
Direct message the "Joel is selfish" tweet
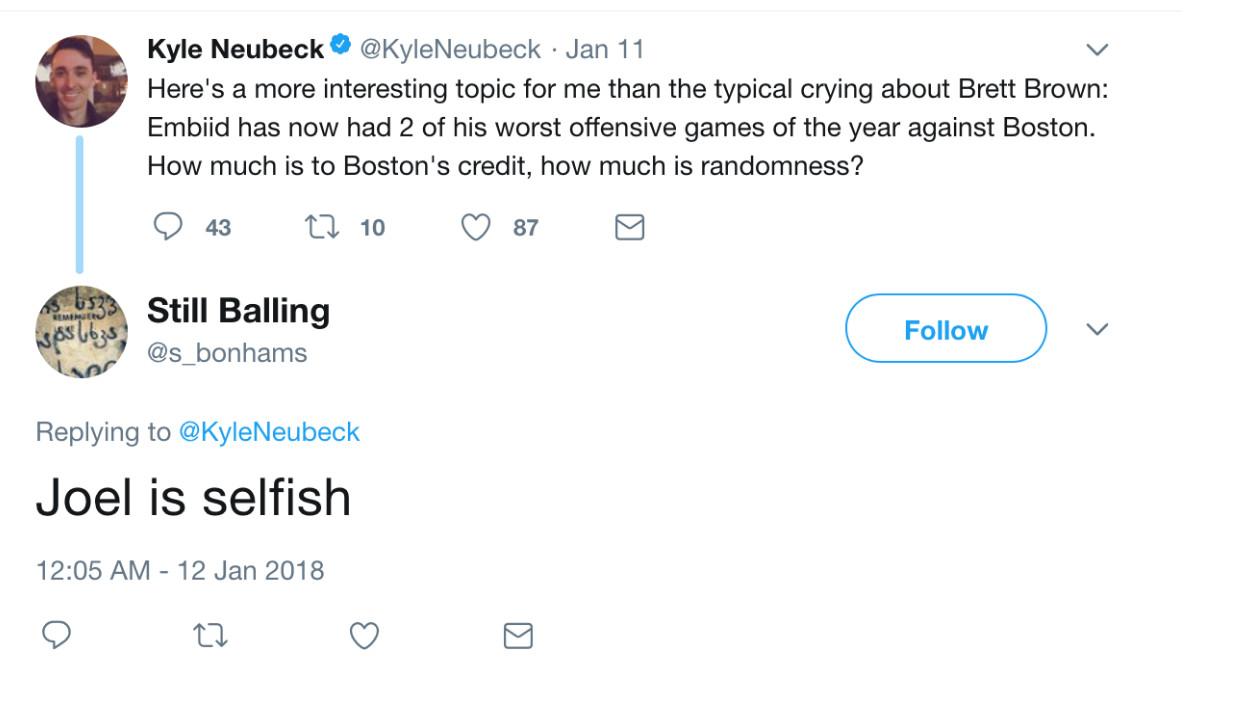click(517, 635)
